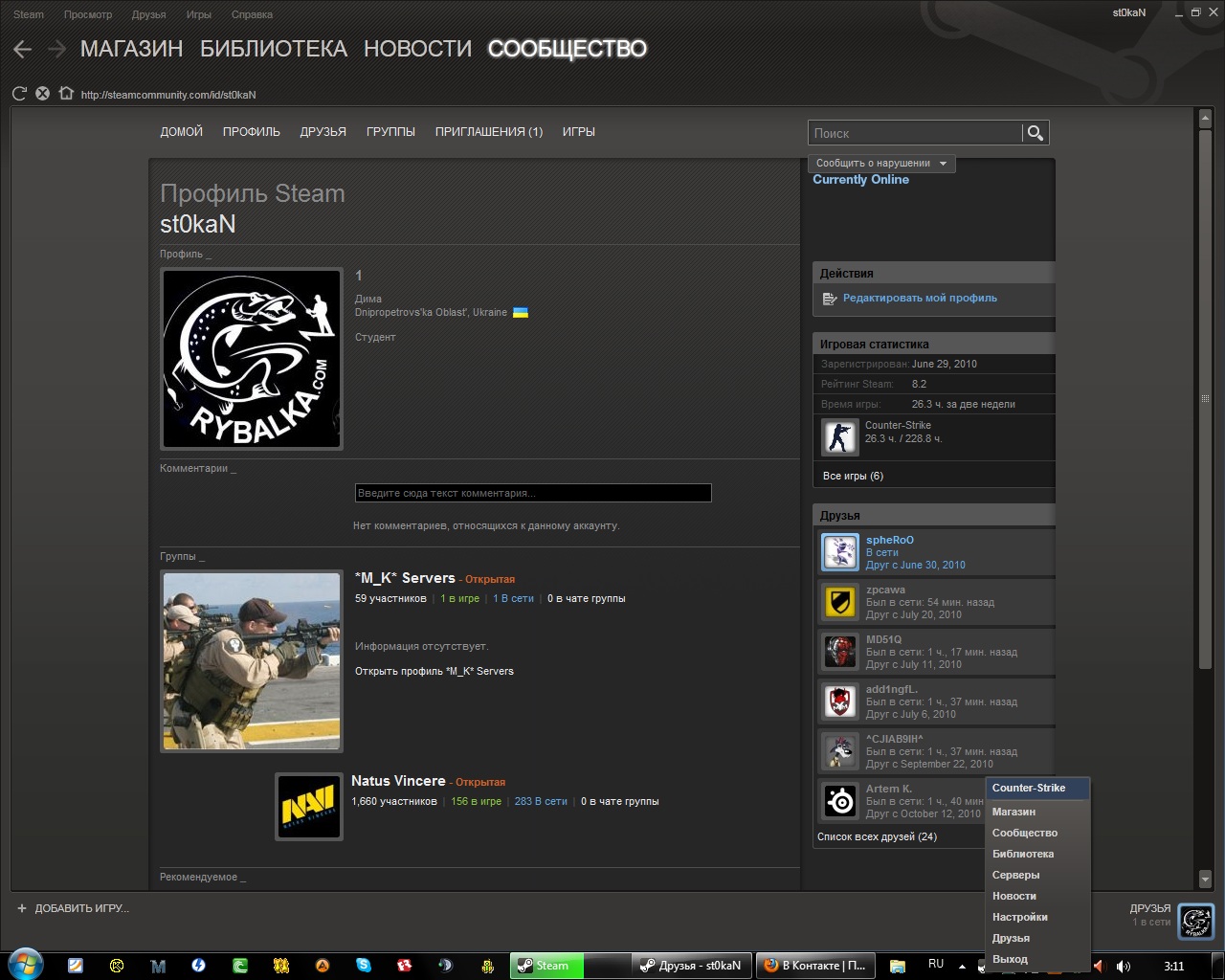
Task: Open the Natus Vincere group logo
Action: point(309,807)
